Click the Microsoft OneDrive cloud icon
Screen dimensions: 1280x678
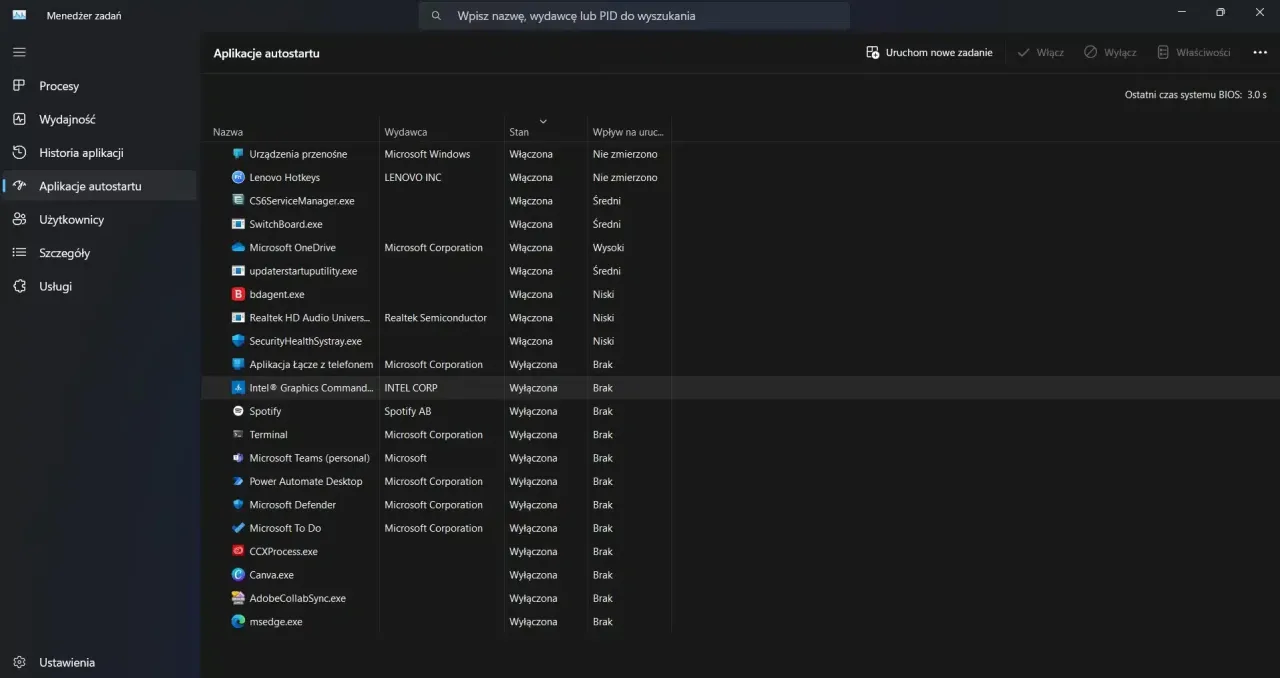tap(238, 247)
